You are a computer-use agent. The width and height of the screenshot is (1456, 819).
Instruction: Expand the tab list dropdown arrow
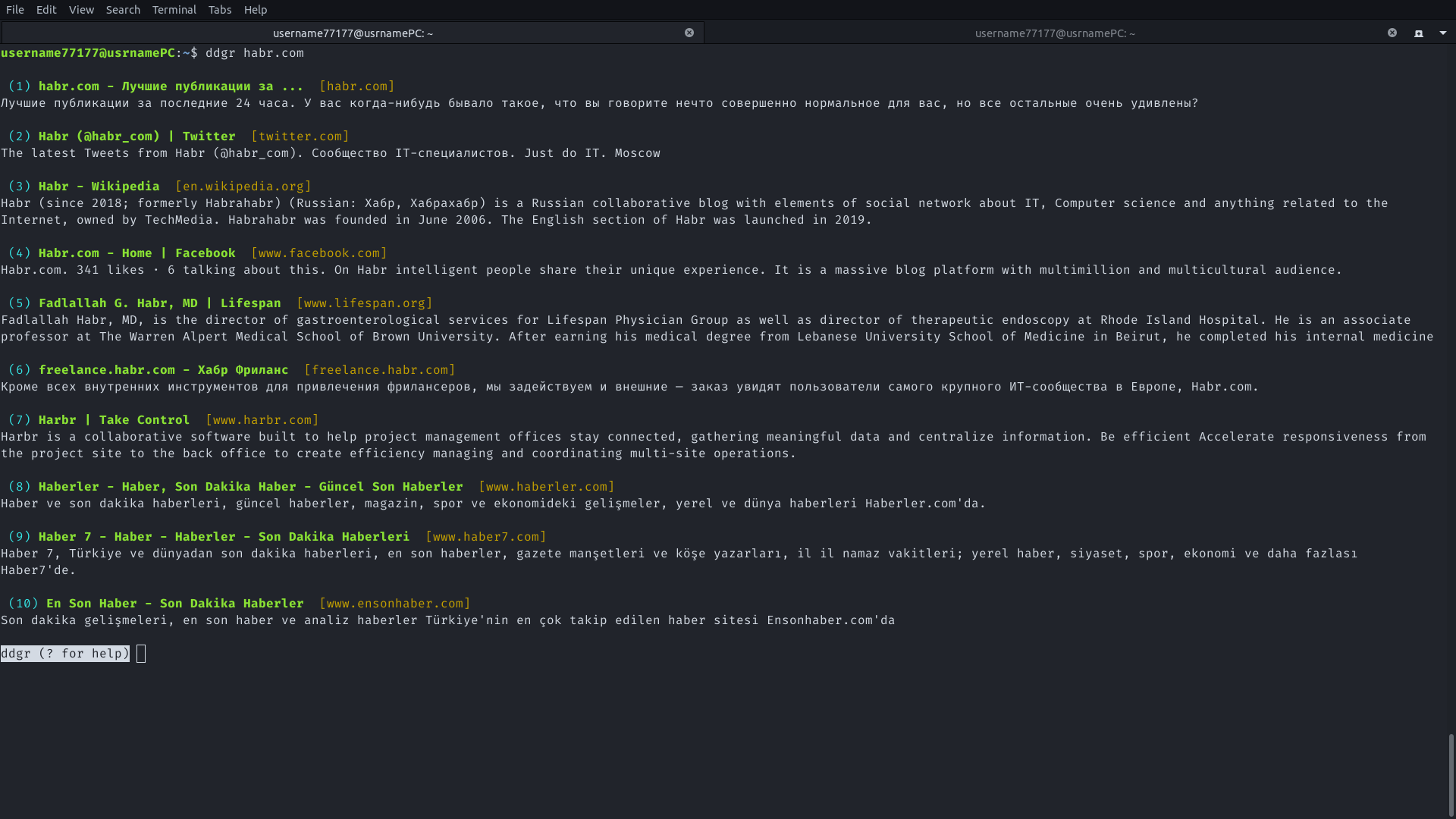click(1443, 33)
